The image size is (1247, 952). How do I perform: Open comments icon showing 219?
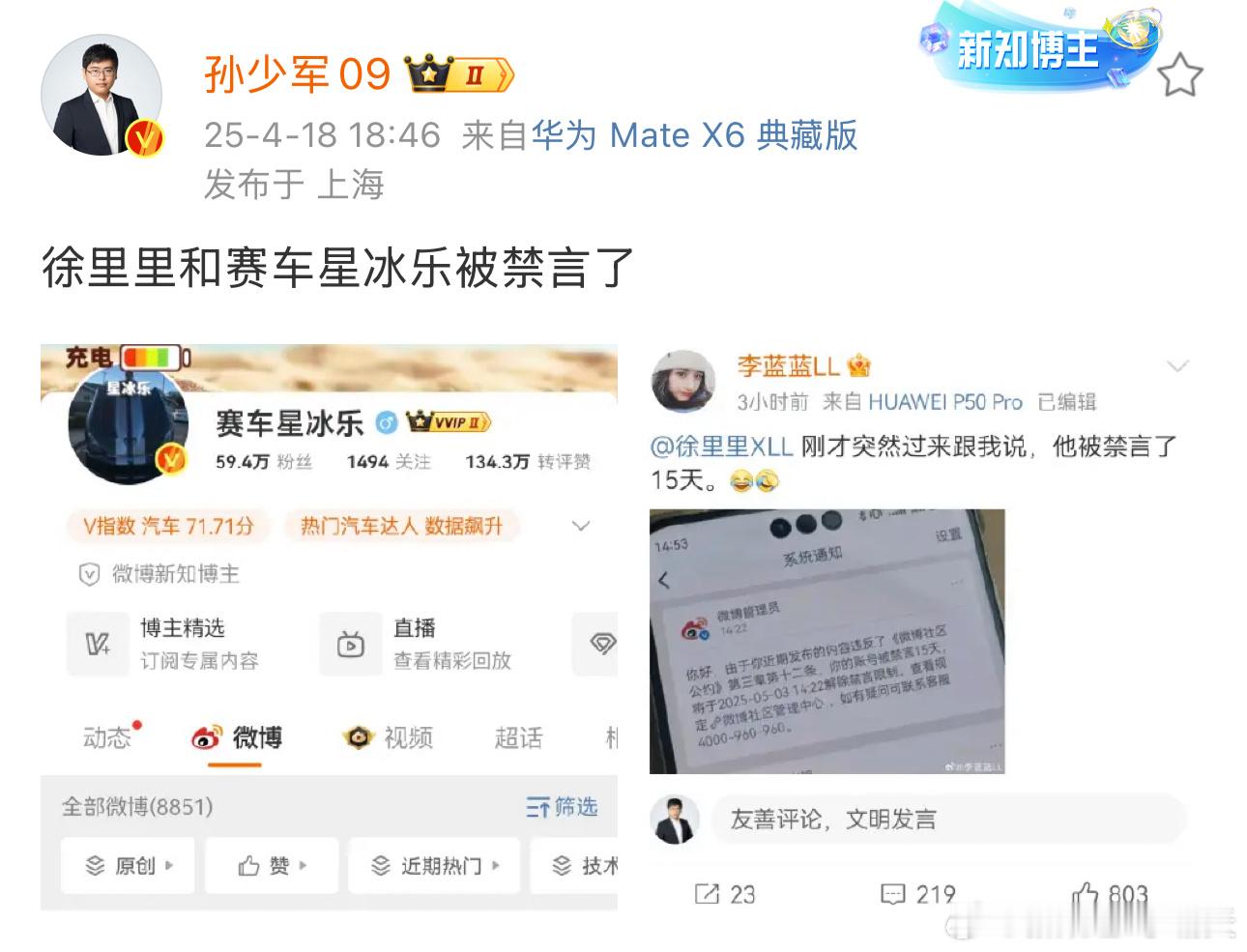pos(893,894)
